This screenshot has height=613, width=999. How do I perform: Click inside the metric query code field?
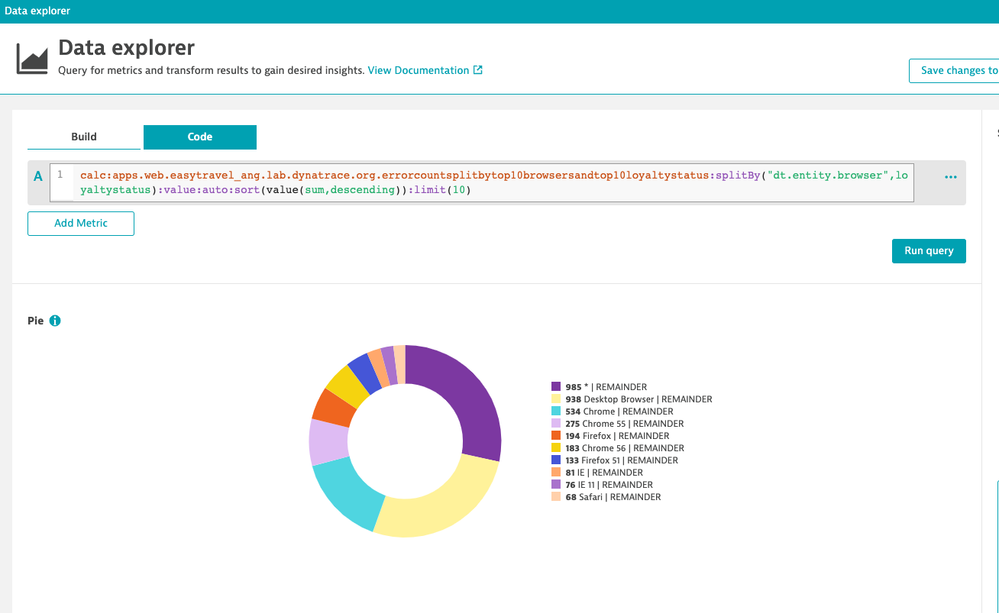[x=495, y=182]
